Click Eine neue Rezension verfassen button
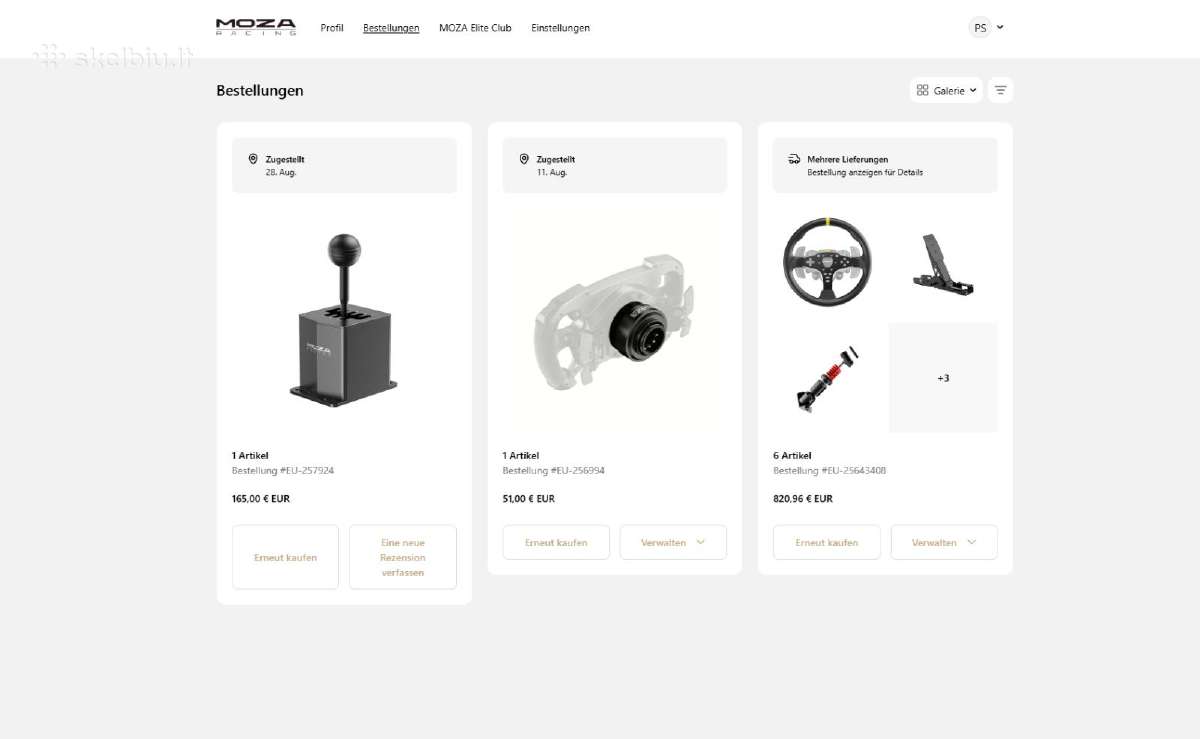 [403, 557]
